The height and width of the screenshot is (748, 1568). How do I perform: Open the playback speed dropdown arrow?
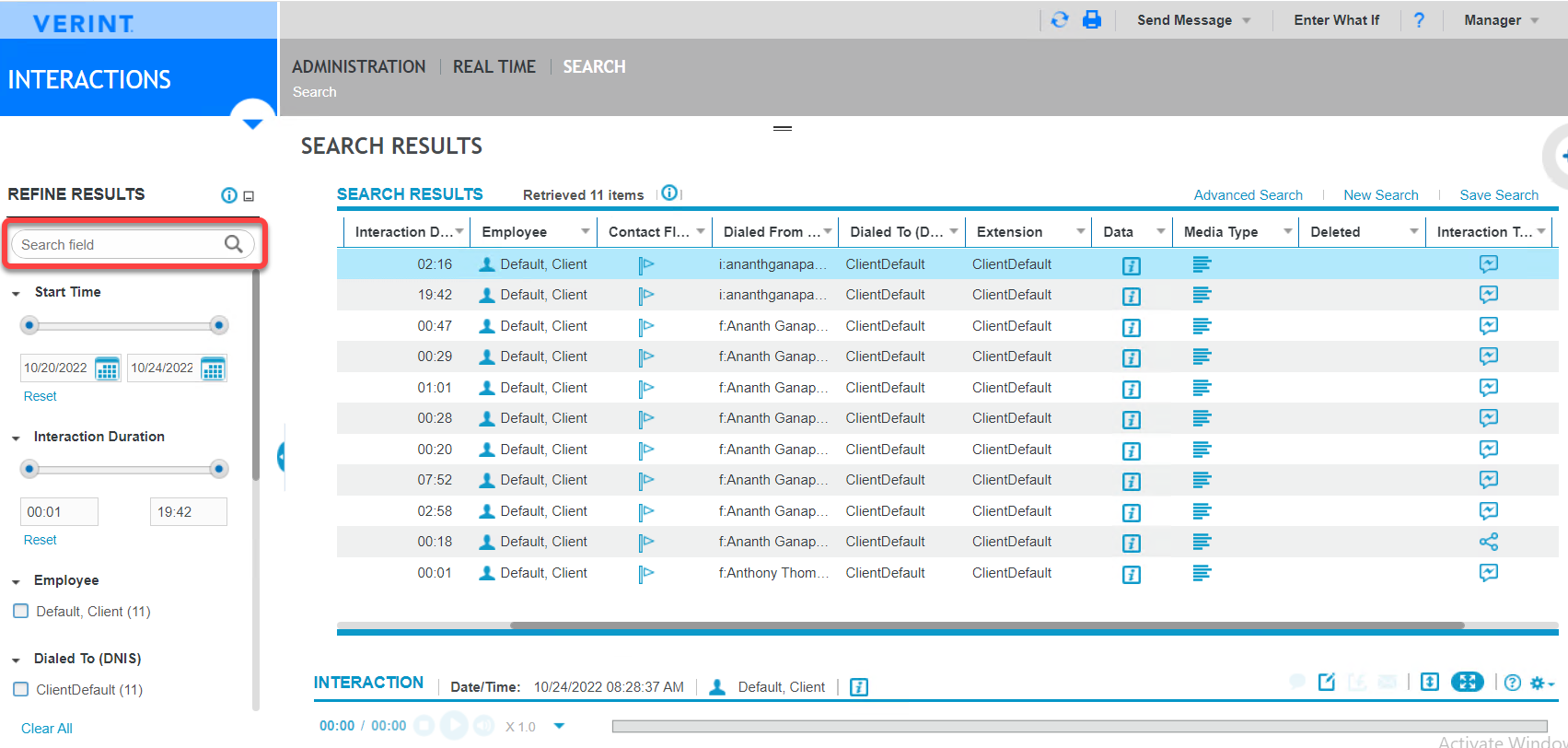pyautogui.click(x=559, y=726)
